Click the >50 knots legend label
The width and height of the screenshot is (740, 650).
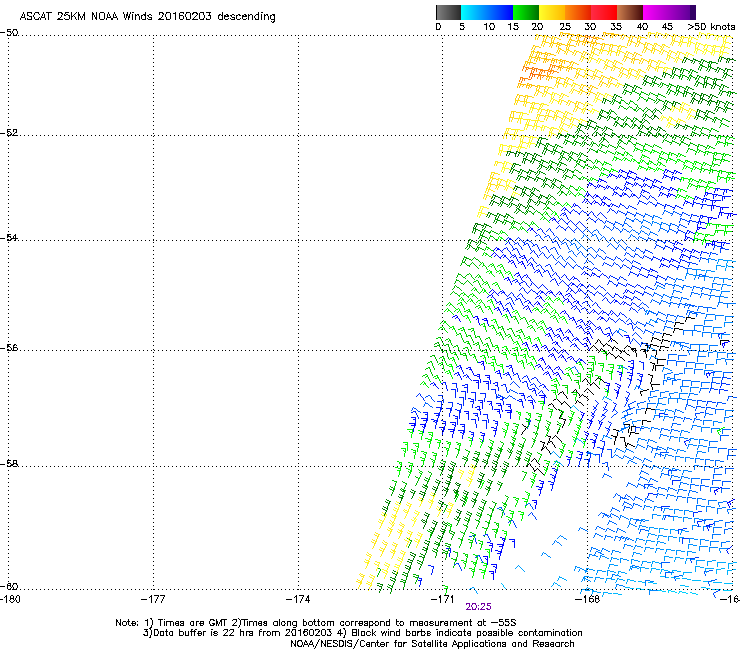click(711, 27)
